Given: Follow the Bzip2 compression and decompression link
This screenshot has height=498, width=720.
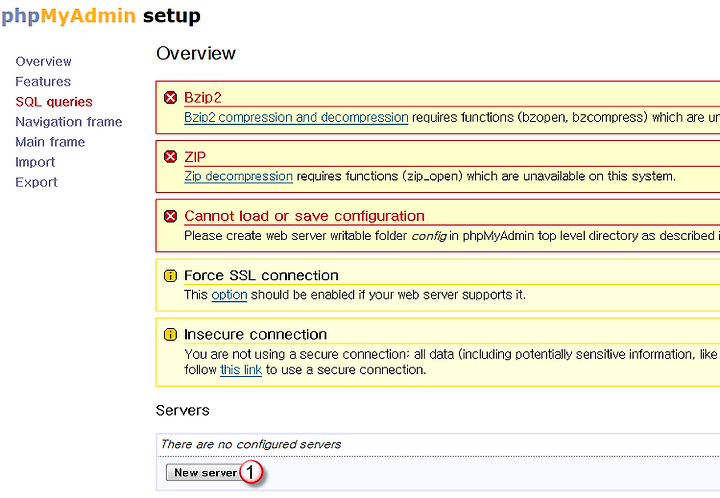Looking at the screenshot, I should tap(296, 118).
